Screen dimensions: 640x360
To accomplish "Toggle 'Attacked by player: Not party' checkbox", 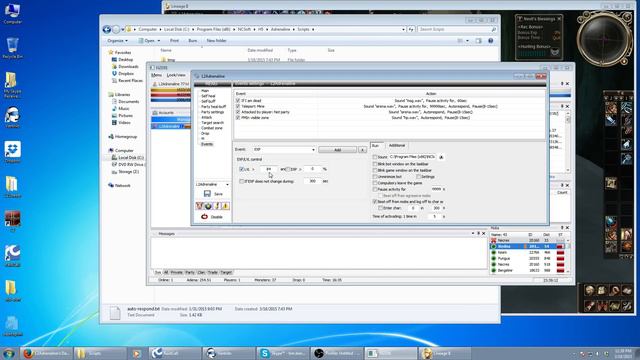I will [238, 112].
